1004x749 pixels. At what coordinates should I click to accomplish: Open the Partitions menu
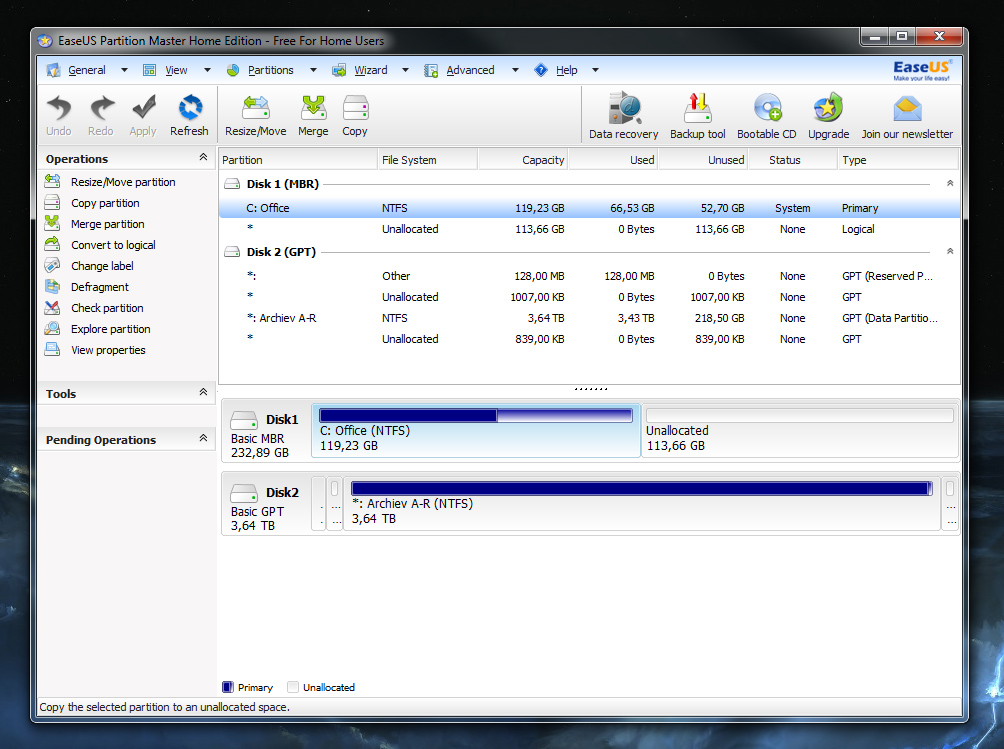[x=270, y=70]
